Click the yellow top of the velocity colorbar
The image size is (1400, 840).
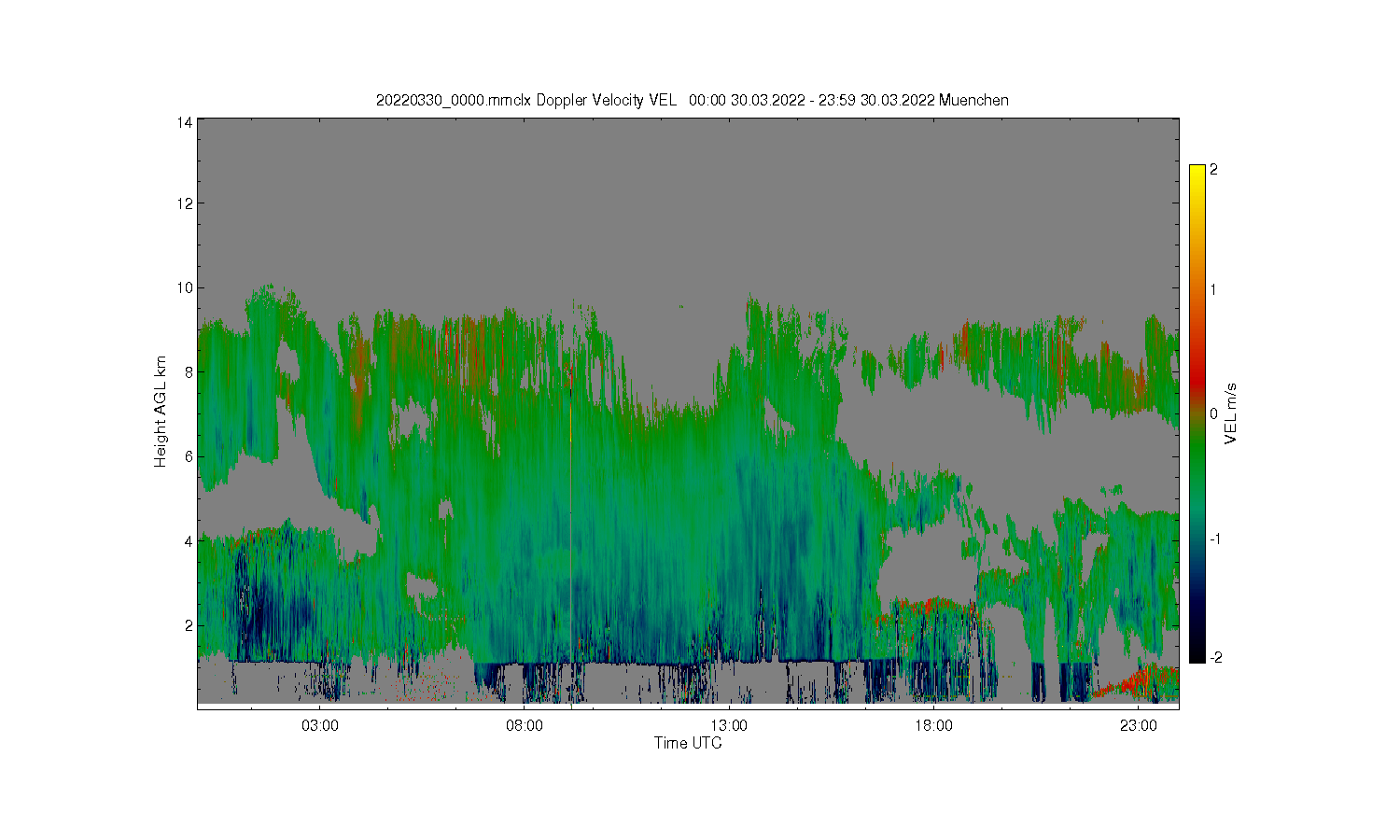1197,173
